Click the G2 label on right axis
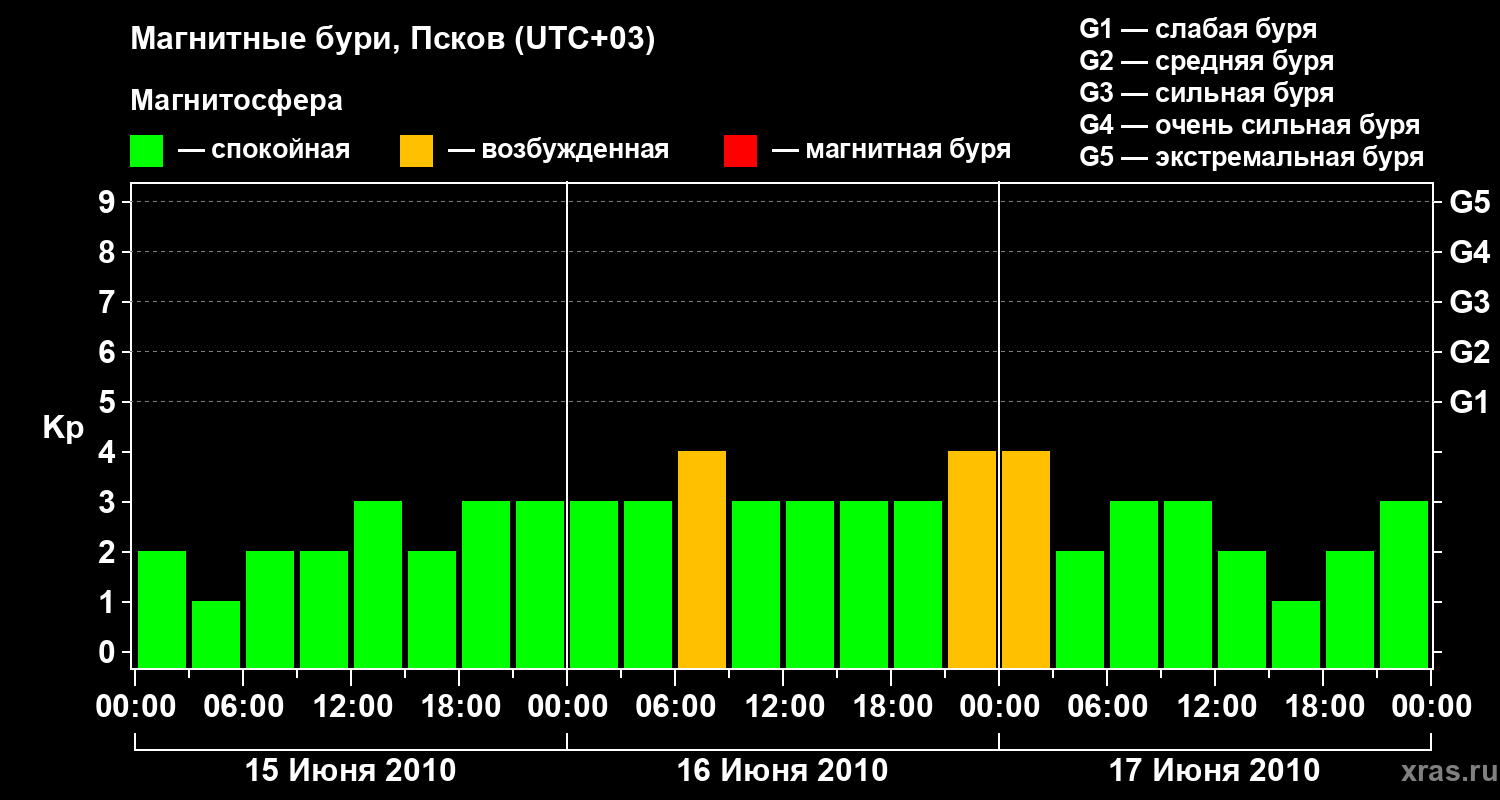Screen dimensions: 1500x800 [1469, 352]
